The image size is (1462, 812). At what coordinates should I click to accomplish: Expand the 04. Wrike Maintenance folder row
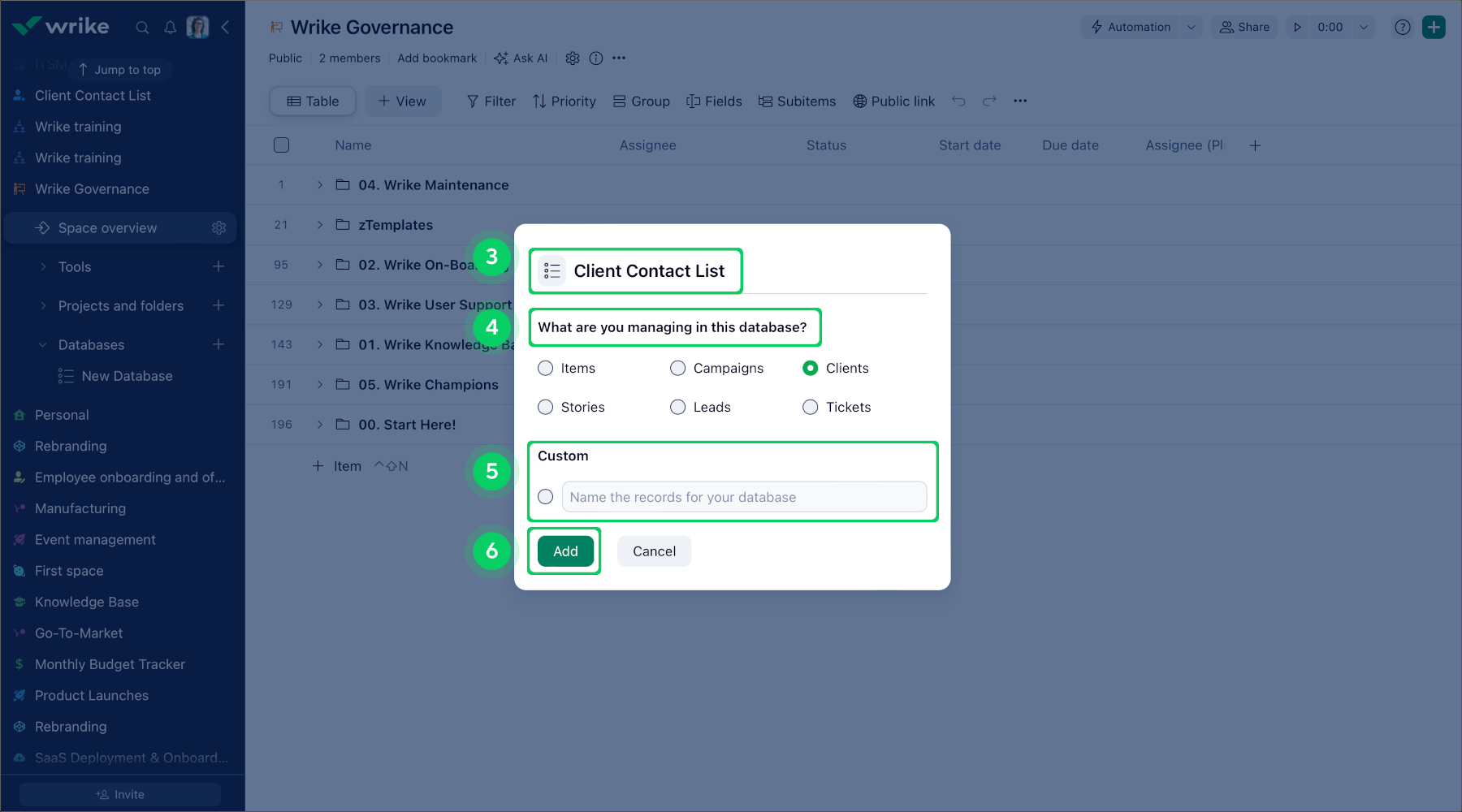tap(318, 184)
